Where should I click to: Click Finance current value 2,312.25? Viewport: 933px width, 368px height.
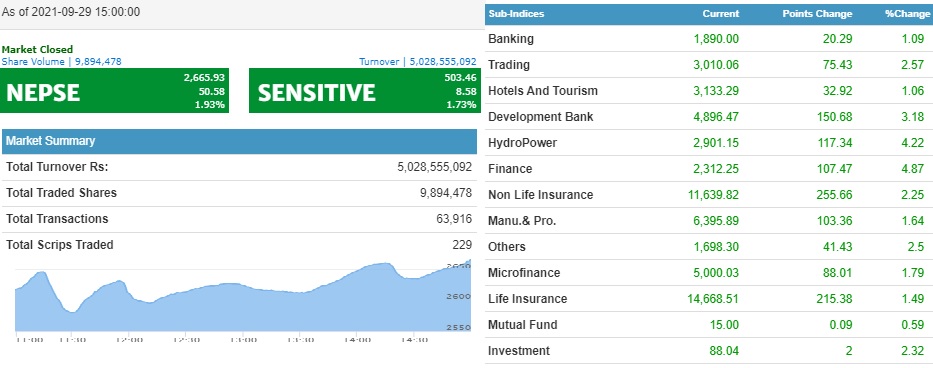coord(716,169)
